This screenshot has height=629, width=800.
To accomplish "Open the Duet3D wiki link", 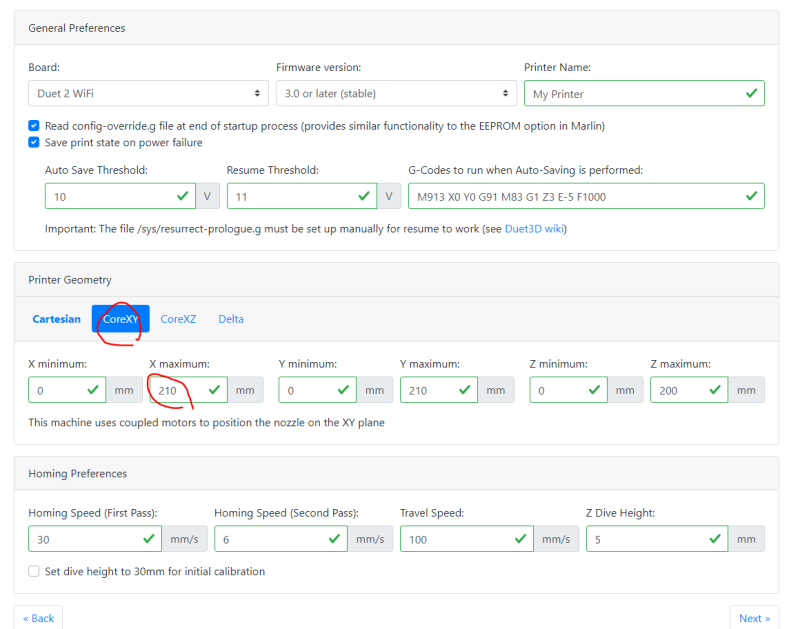I will click(x=534, y=229).
